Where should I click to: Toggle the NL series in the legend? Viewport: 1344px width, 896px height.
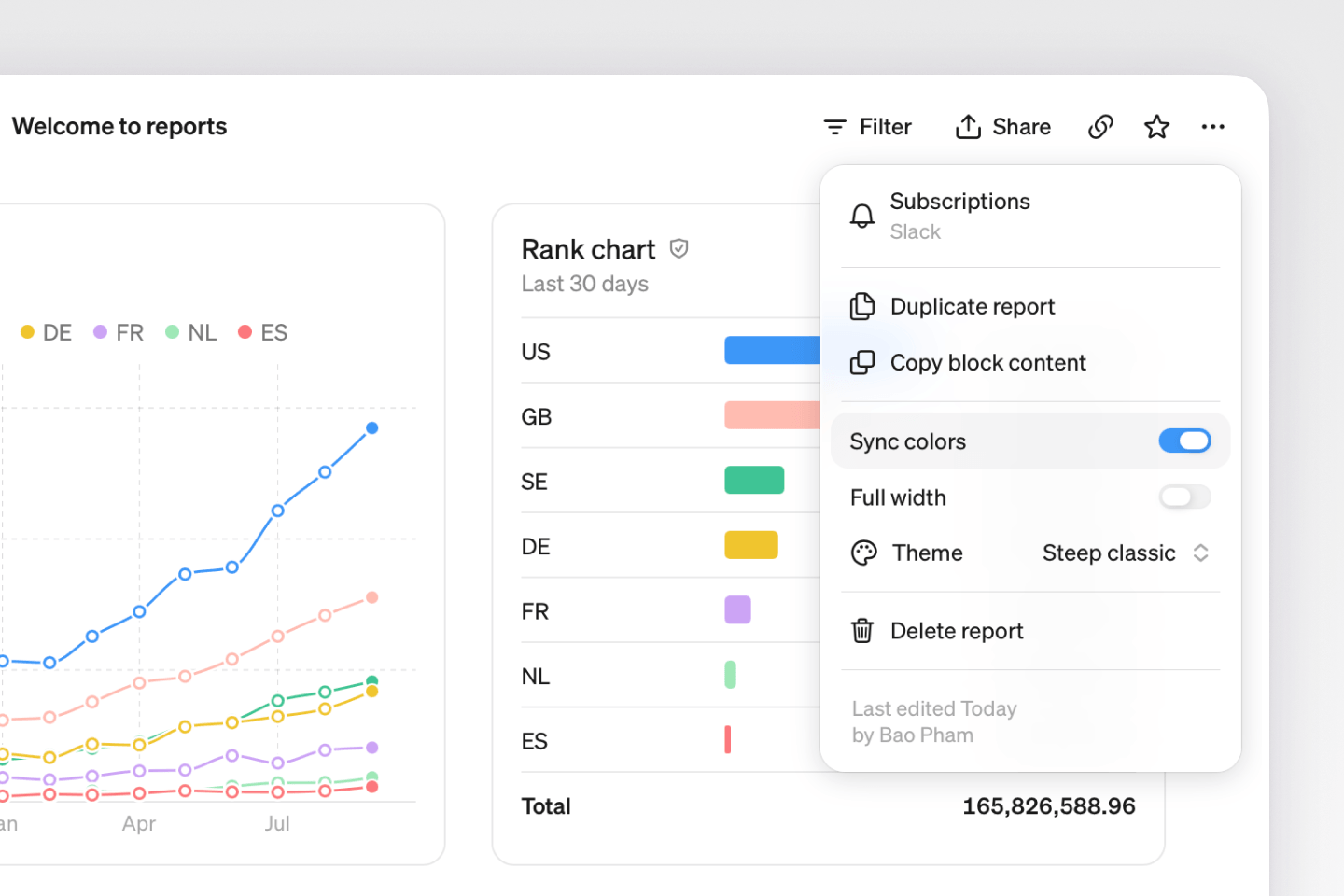pyautogui.click(x=191, y=333)
